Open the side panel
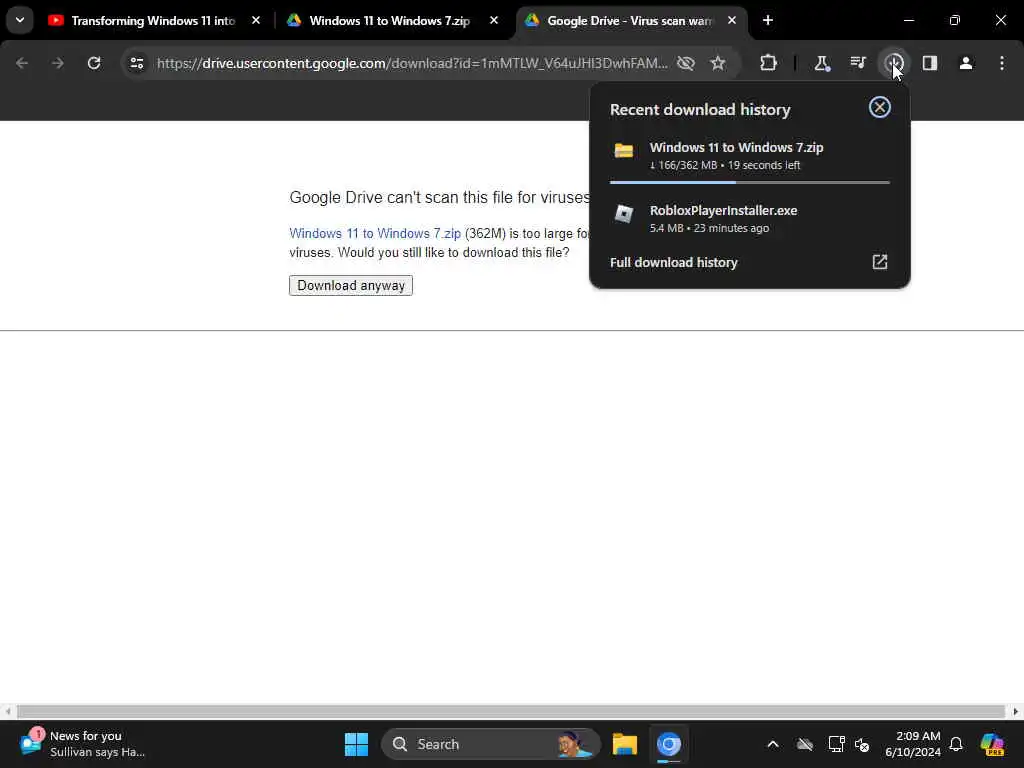The image size is (1024, 768). click(930, 63)
